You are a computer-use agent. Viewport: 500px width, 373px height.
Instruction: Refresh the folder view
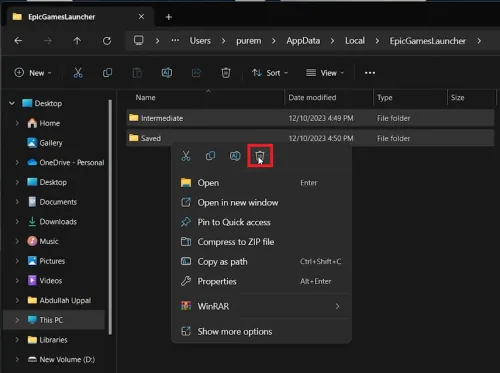[107, 41]
